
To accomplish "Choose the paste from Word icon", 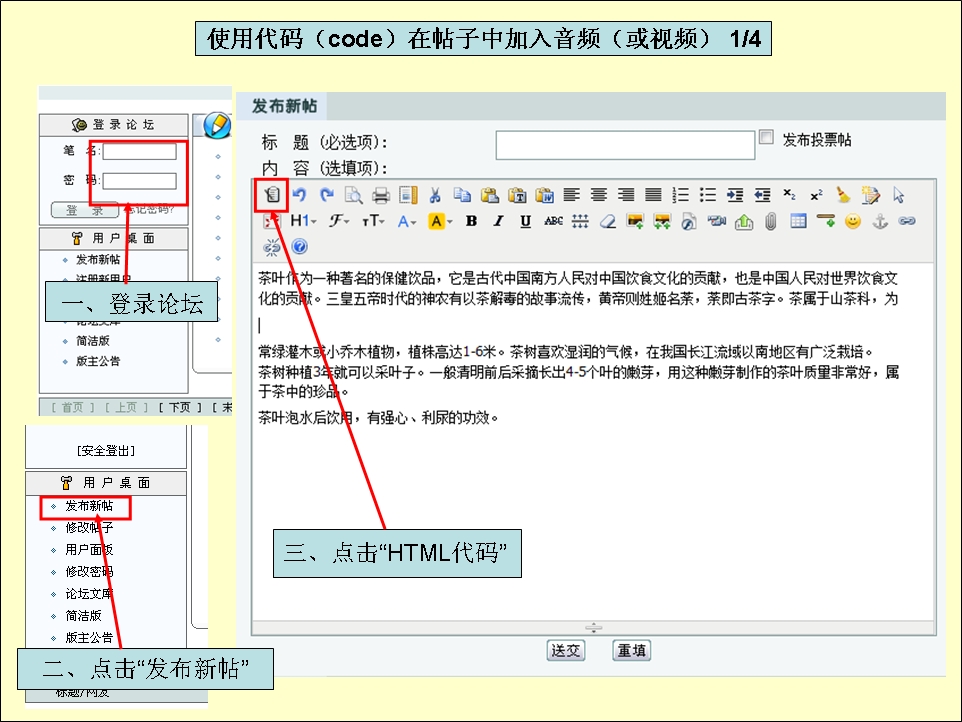I will (x=544, y=195).
